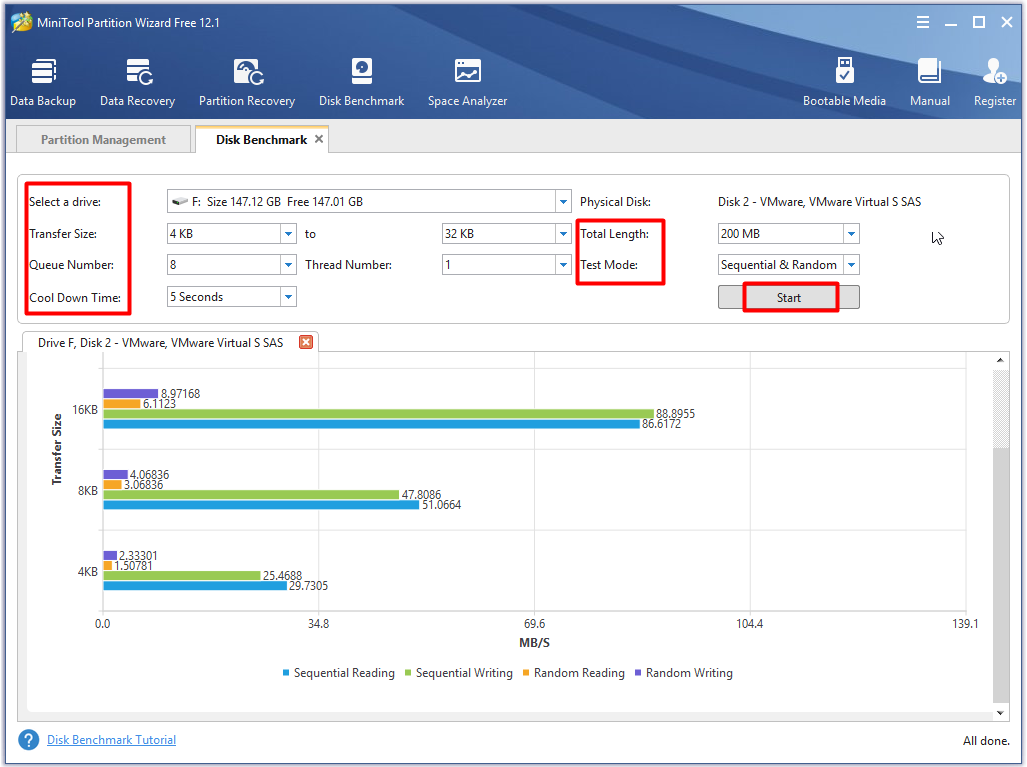Open the Disk Benchmark Tutorial link
This screenshot has width=1027, height=767.
(x=111, y=740)
